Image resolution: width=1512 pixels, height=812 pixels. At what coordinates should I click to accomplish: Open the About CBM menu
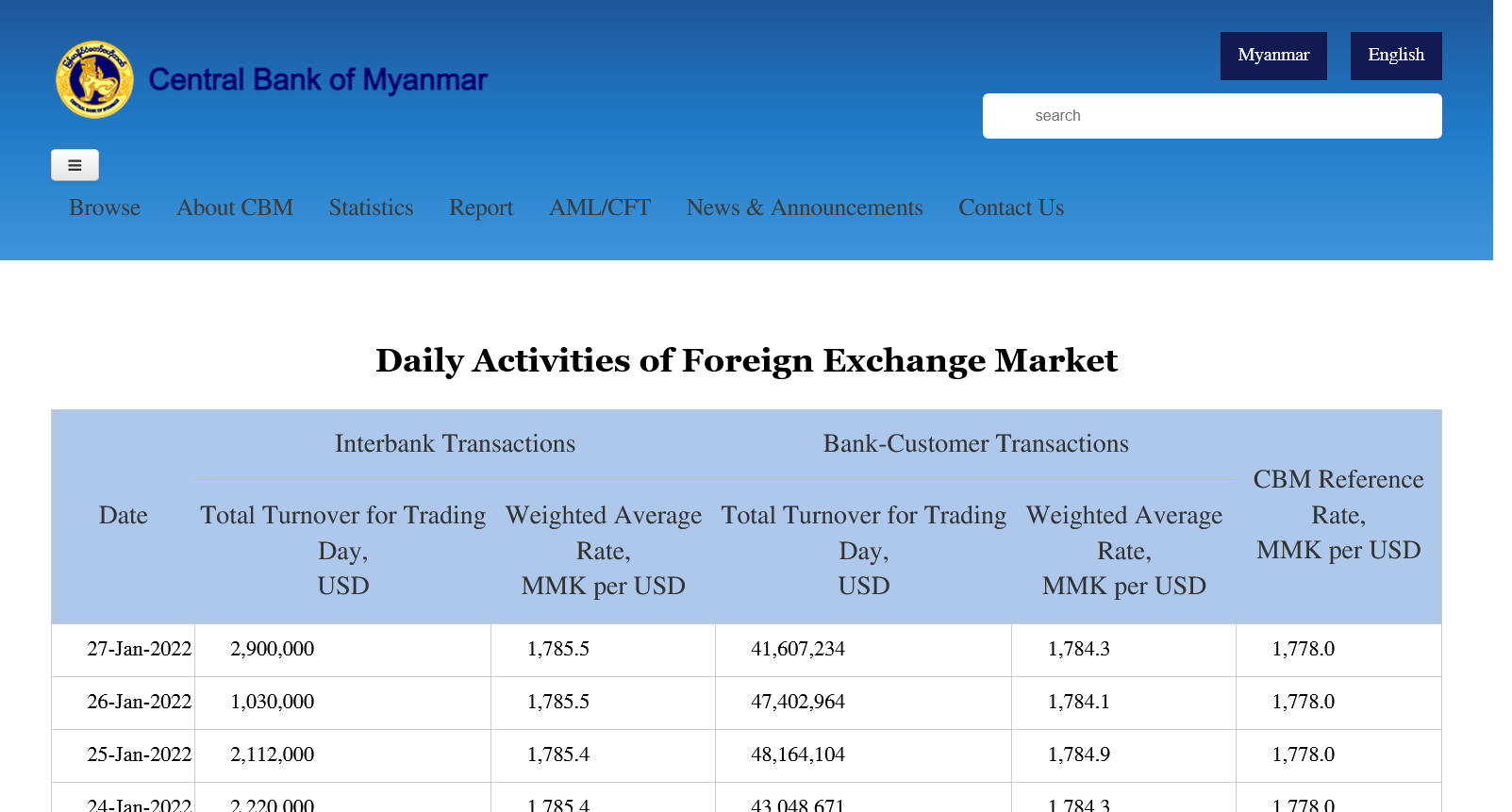(235, 208)
